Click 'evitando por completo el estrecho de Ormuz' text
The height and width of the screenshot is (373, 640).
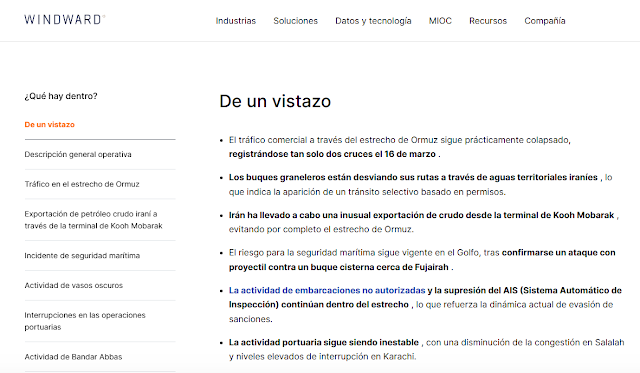(320, 229)
